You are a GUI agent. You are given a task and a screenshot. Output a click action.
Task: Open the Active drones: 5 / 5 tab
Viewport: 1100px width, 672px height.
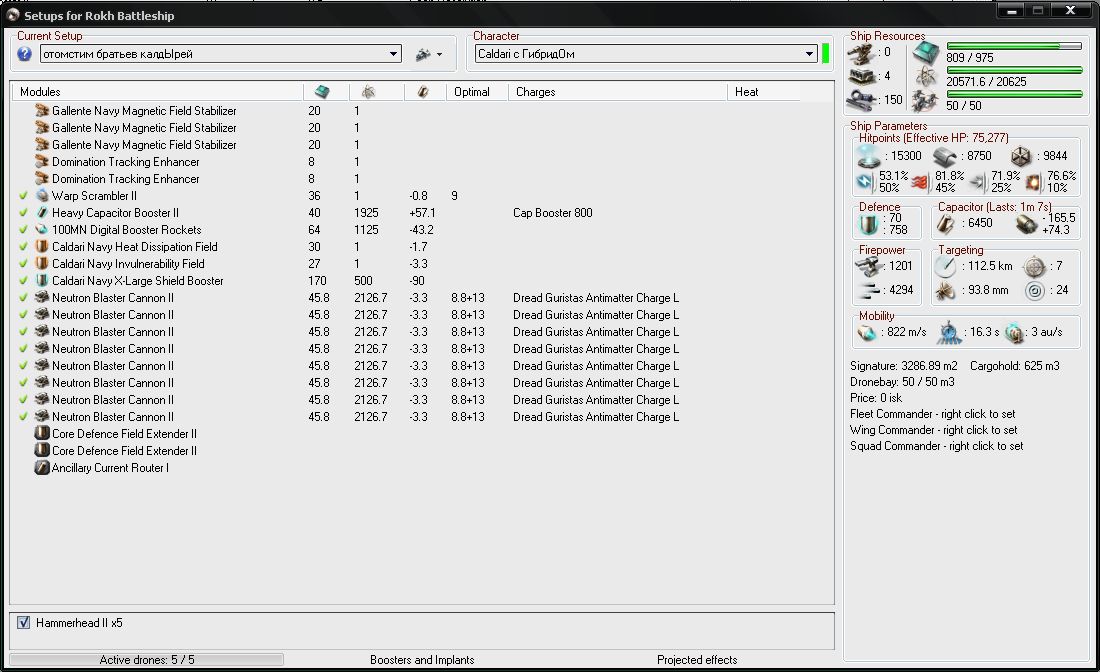[x=147, y=659]
